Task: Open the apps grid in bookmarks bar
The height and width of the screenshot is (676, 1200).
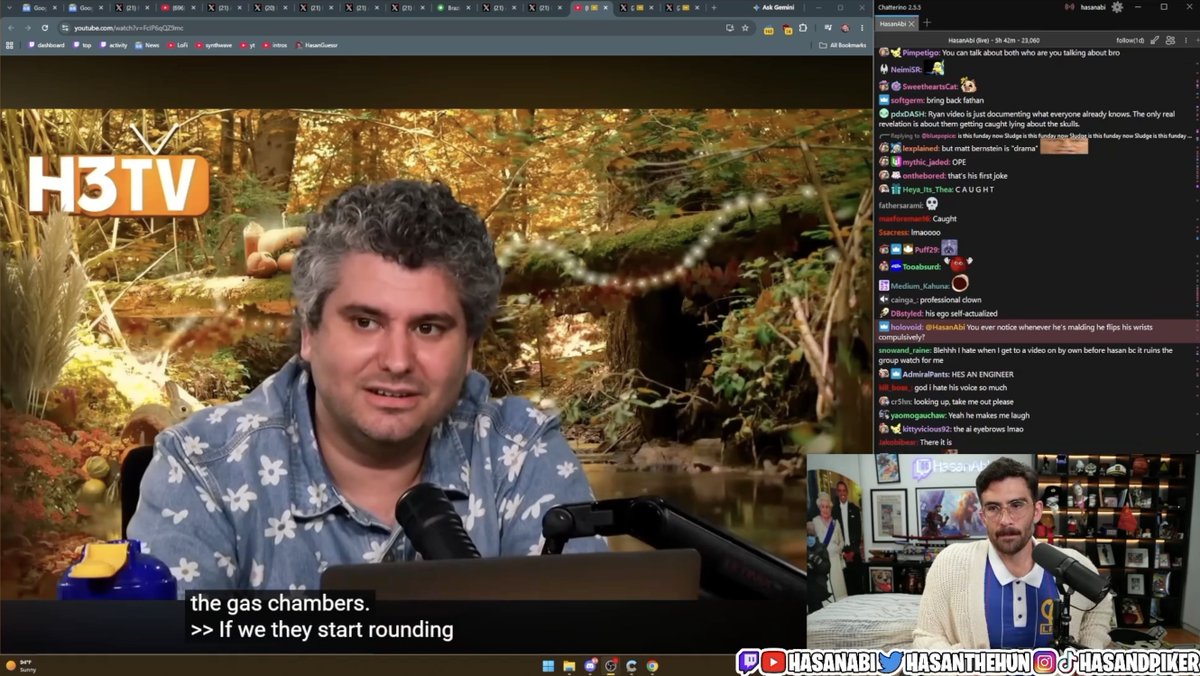Action: click(11, 45)
